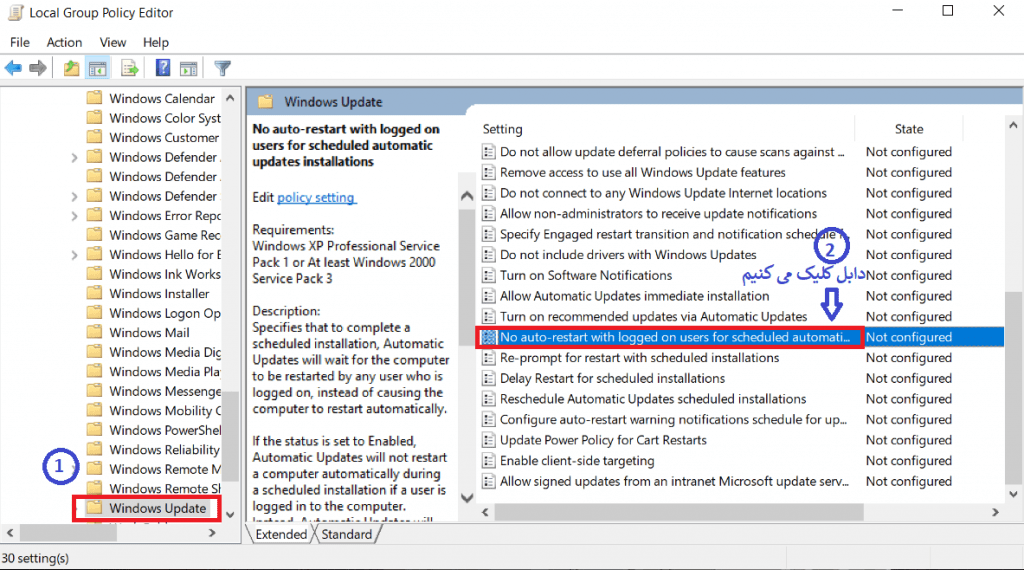The height and width of the screenshot is (570, 1024).
Task: Click the Filter funnel toolbar icon
Action: click(222, 68)
